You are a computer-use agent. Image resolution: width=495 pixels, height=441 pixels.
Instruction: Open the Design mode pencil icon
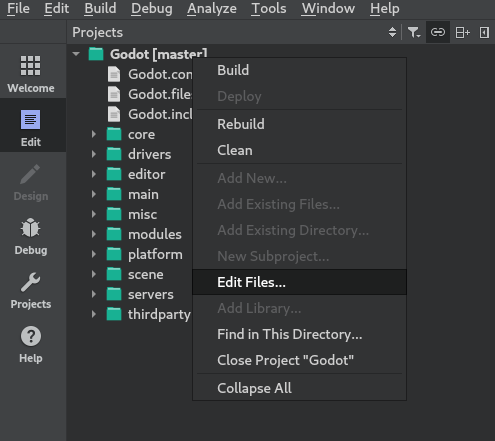(x=30, y=174)
